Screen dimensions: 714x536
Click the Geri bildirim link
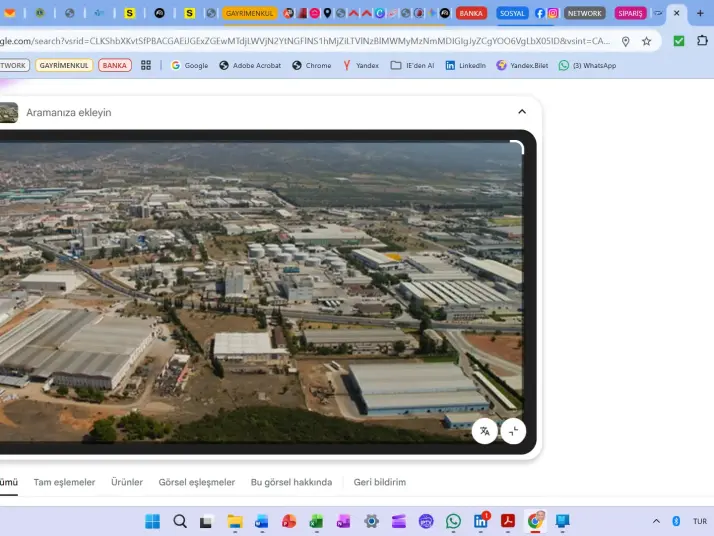click(x=379, y=482)
